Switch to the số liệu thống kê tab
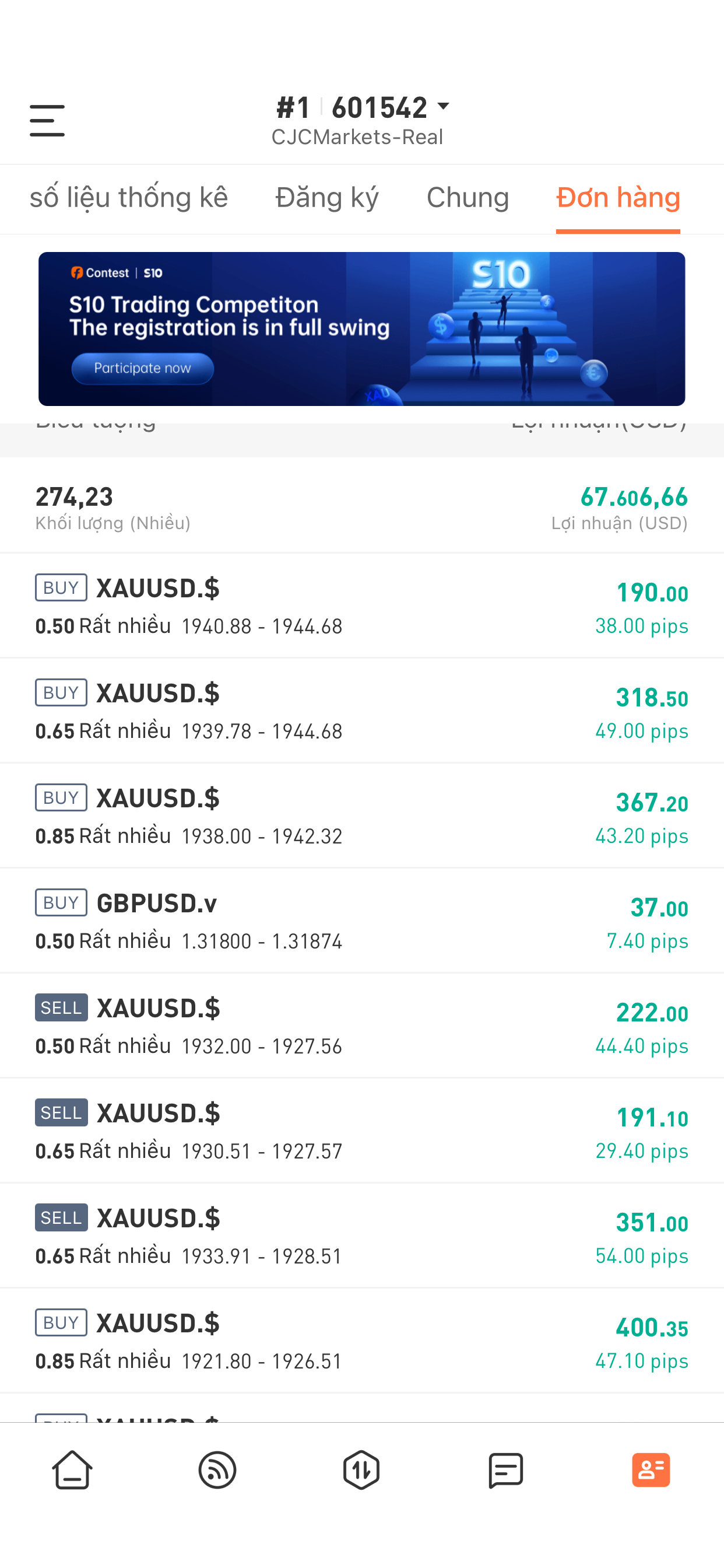724x1568 pixels. (129, 197)
